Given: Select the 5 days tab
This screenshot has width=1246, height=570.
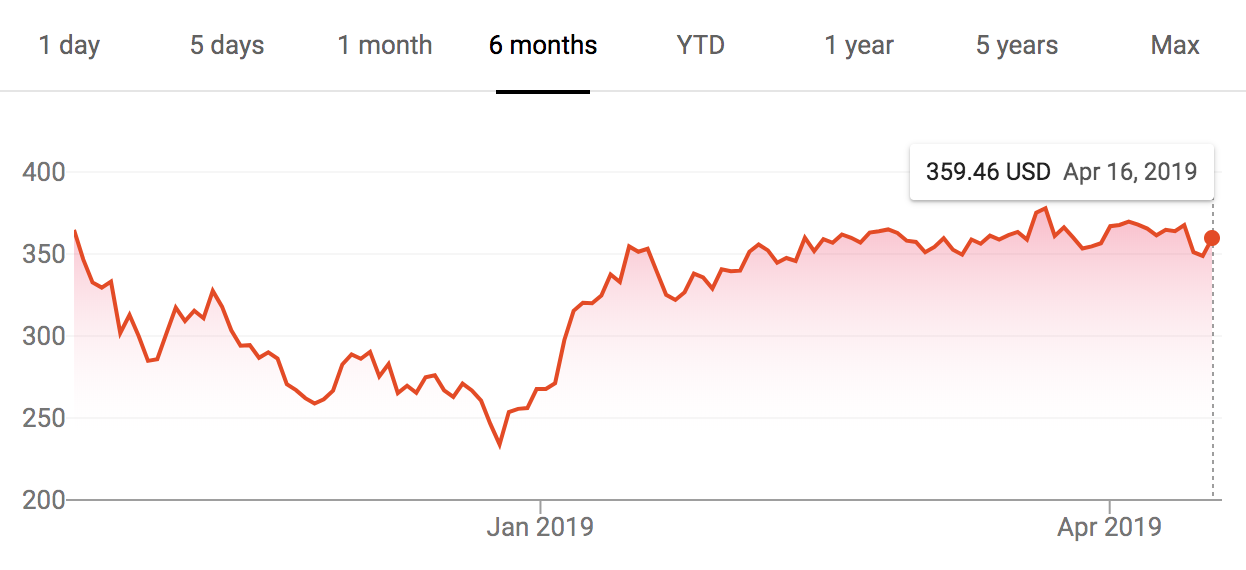Looking at the screenshot, I should tap(227, 45).
